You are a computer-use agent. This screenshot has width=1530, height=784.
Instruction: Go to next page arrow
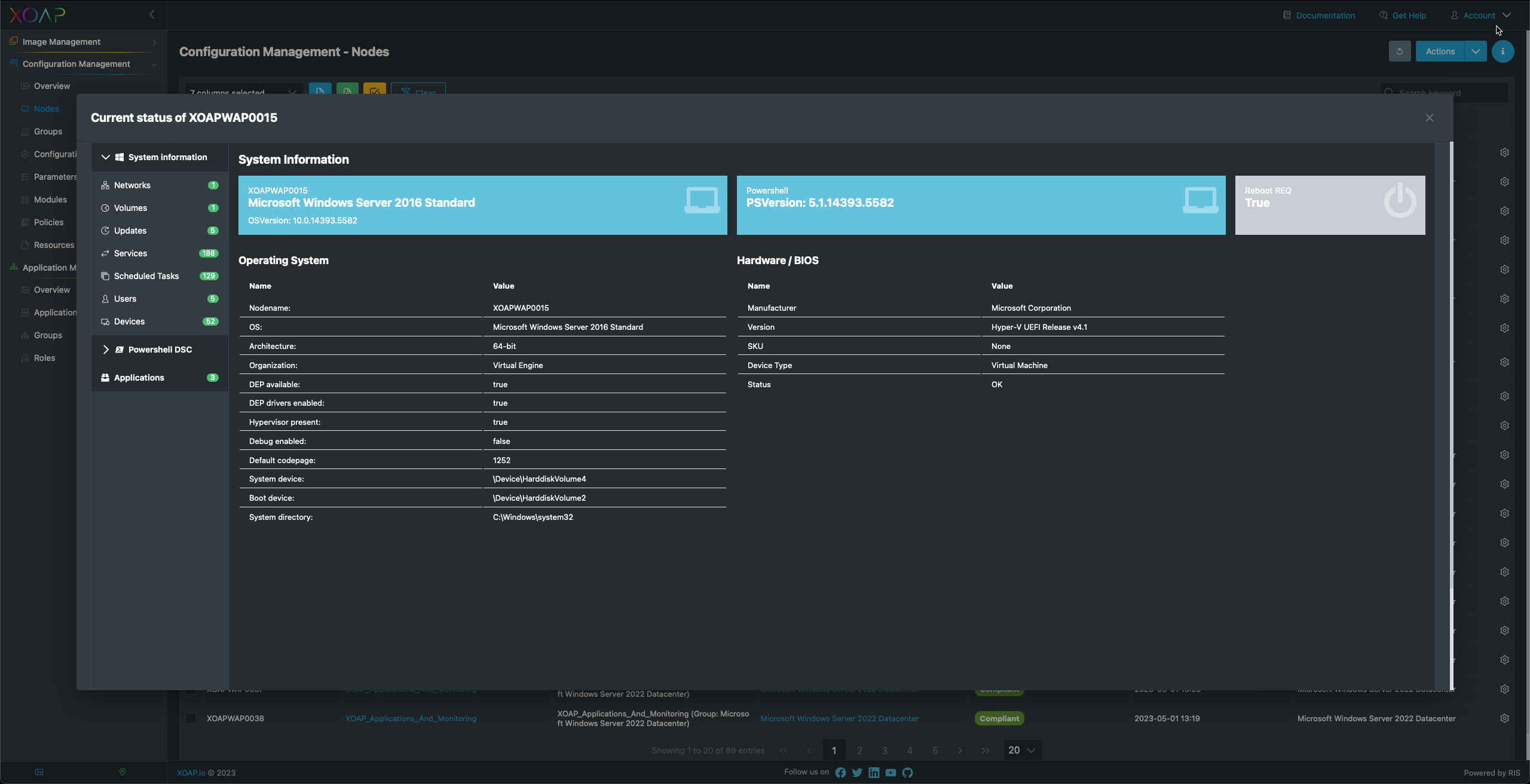(960, 751)
